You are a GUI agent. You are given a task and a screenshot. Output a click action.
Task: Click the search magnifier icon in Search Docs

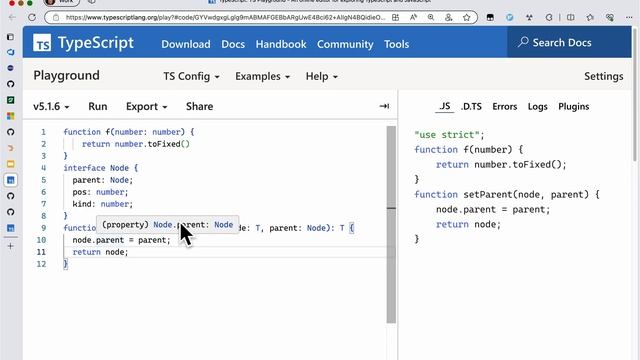523,42
